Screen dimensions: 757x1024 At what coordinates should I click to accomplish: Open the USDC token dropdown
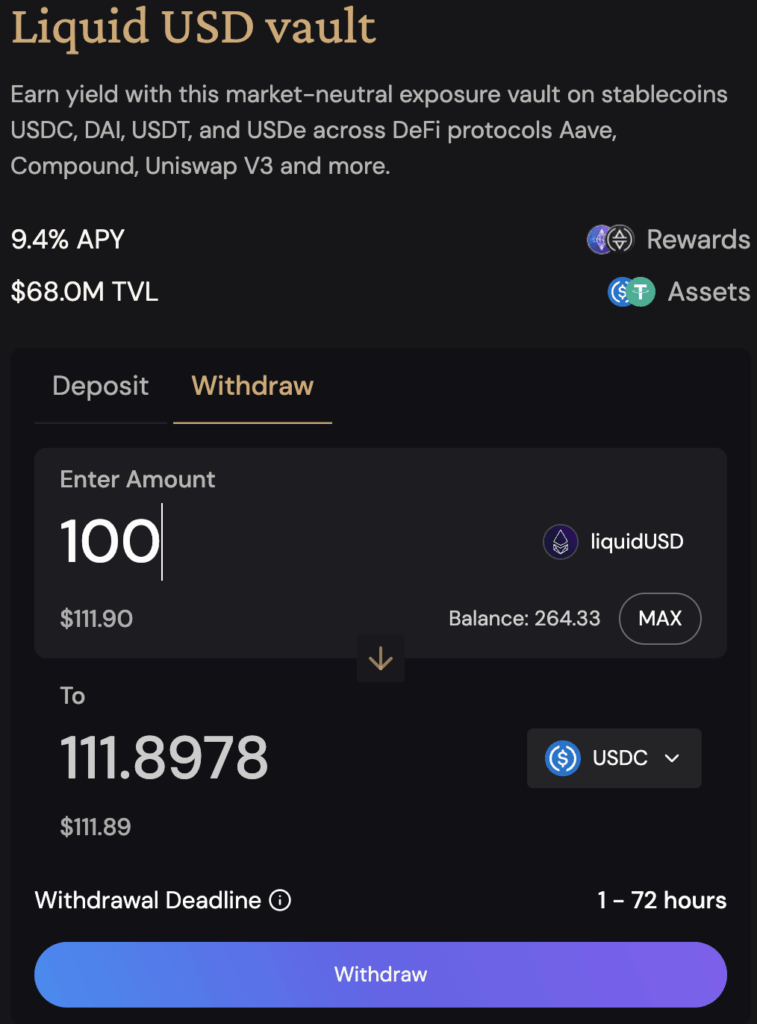(614, 758)
